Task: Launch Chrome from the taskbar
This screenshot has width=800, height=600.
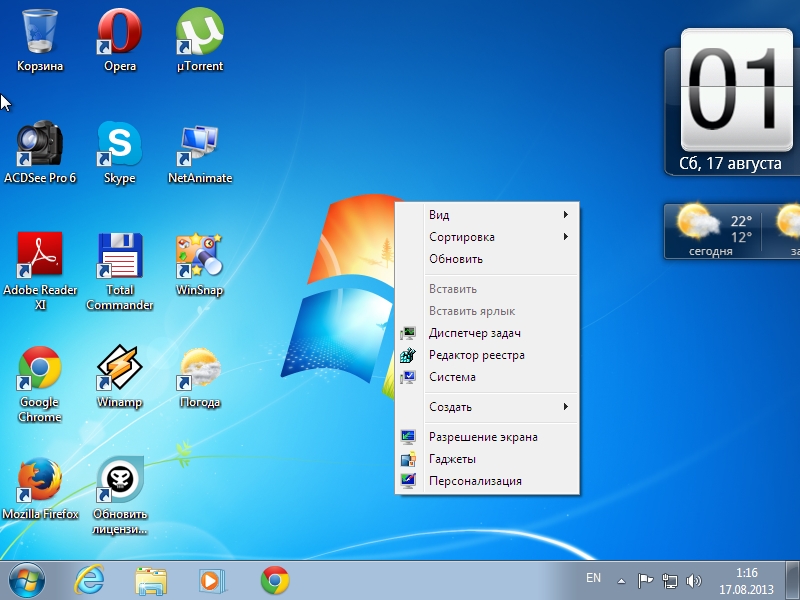Action: pos(274,581)
